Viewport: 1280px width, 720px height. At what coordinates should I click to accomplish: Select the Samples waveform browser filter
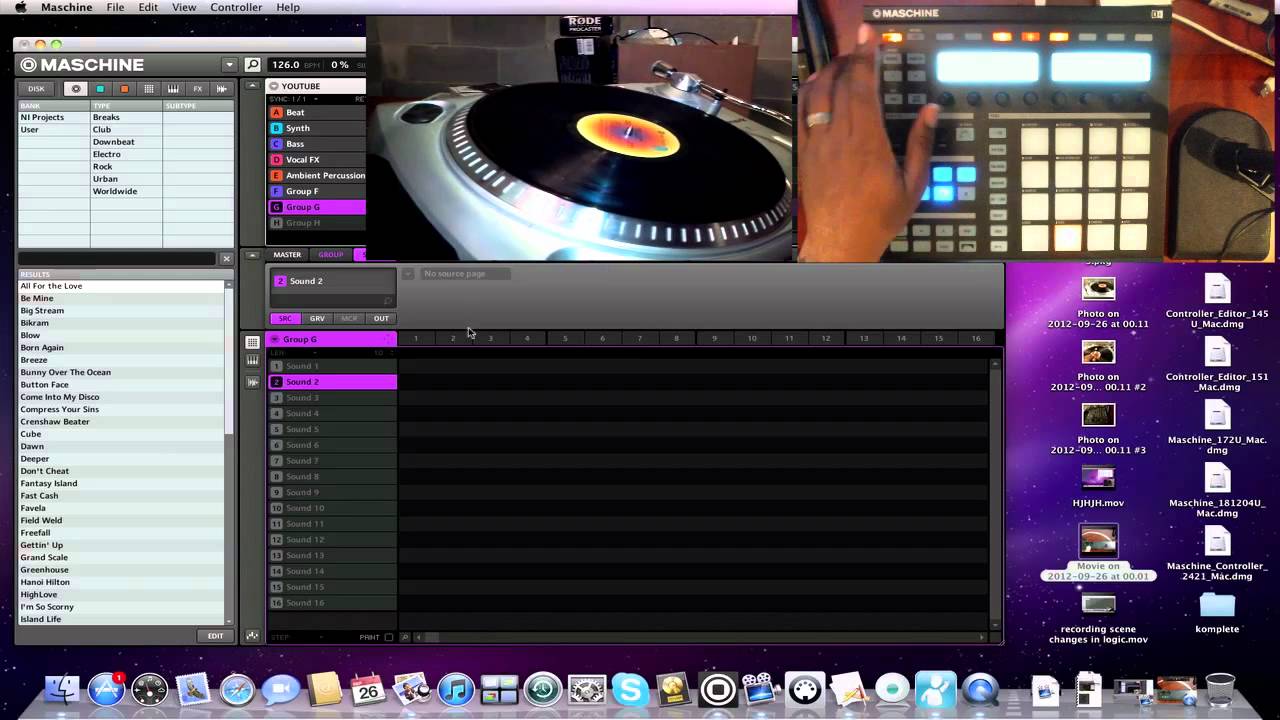click(222, 89)
